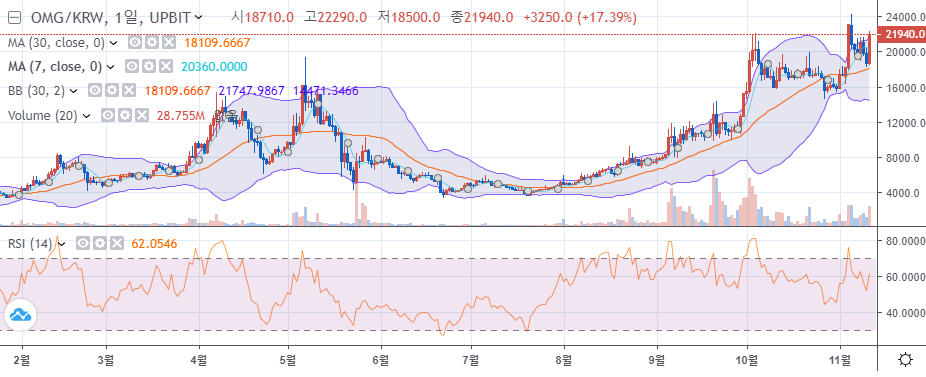
Task: Click the close price 종21940.0
Action: pyautogui.click(x=481, y=18)
